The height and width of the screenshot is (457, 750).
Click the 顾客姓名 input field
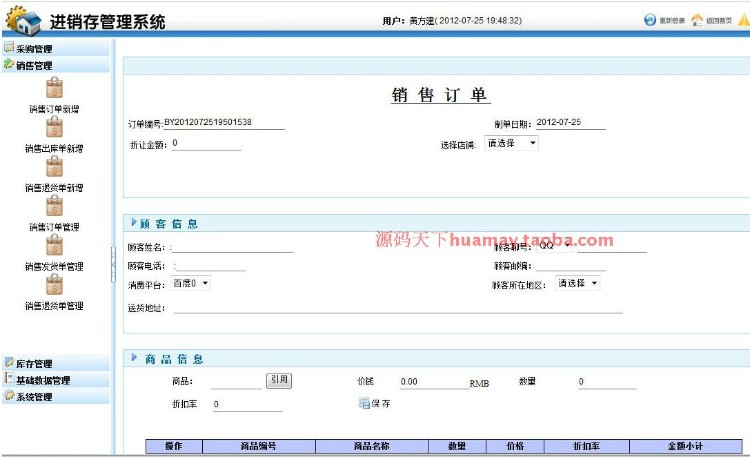(232, 246)
